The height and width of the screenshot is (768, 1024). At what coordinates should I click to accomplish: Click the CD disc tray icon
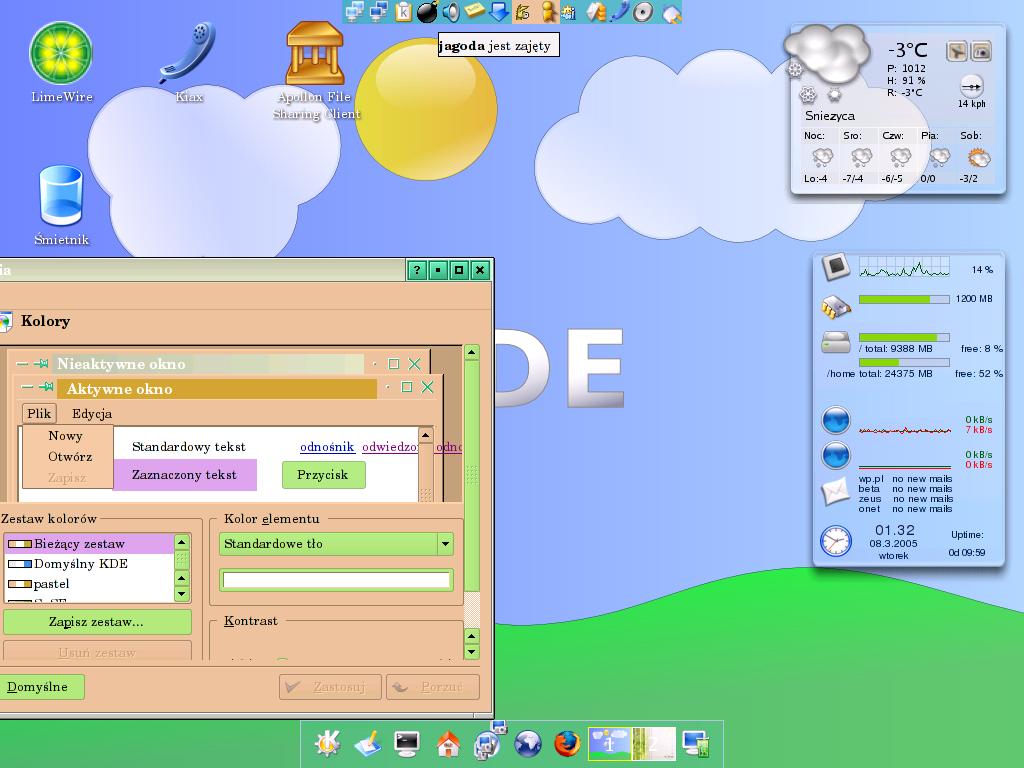tap(643, 12)
